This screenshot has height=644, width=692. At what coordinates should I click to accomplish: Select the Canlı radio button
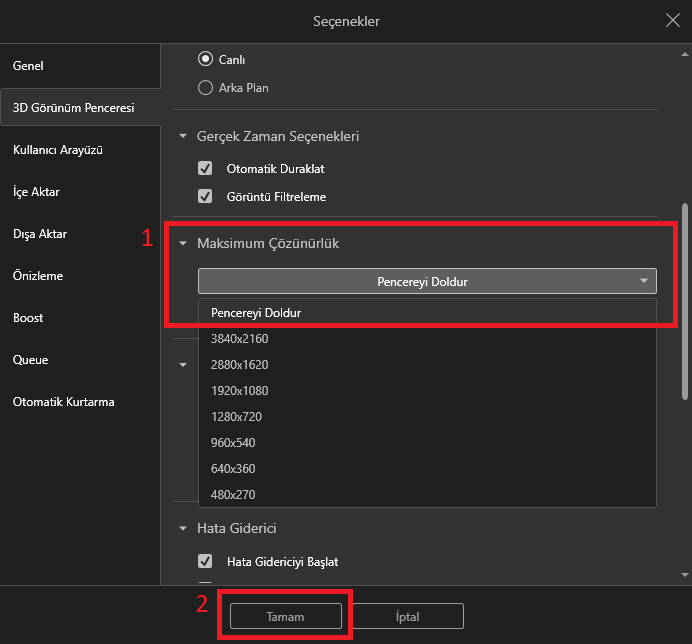pyautogui.click(x=206, y=60)
